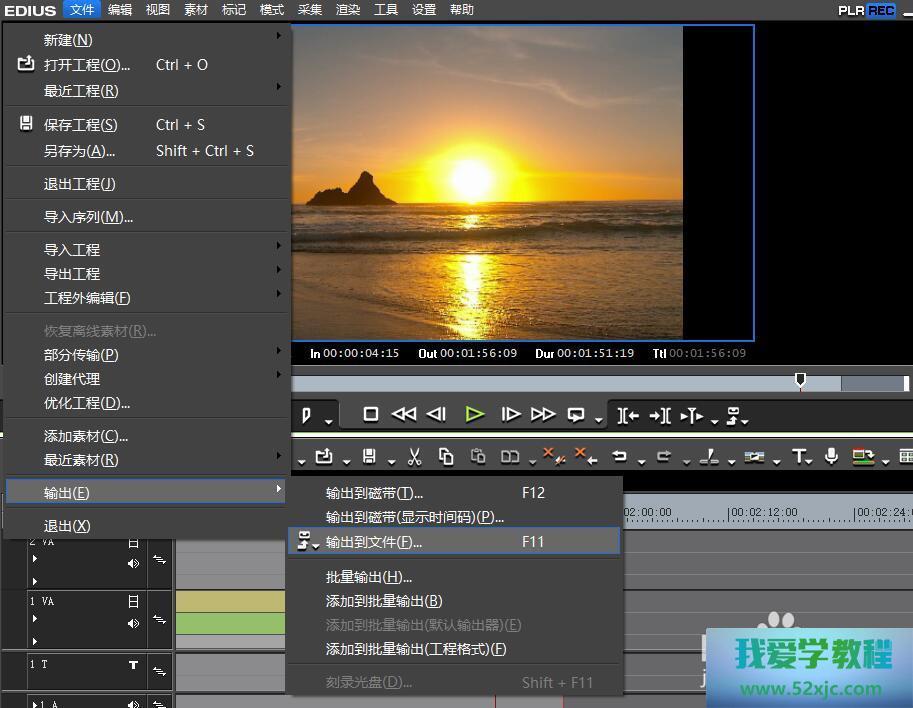This screenshot has width=913, height=708.
Task: Click the Fast Forward button
Action: tap(543, 414)
